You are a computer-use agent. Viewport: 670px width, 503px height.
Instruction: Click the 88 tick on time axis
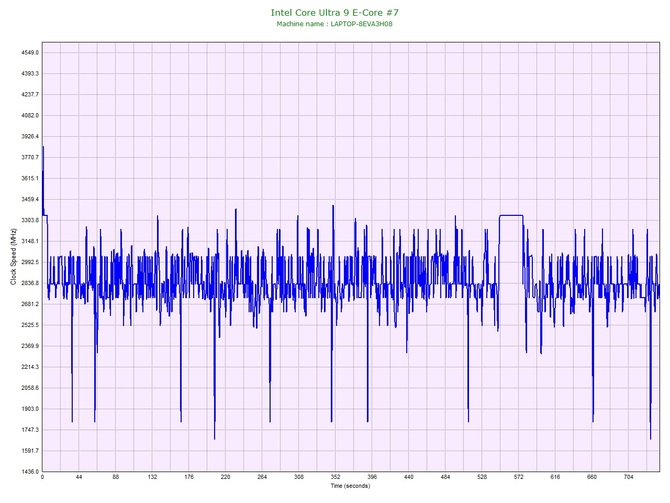click(116, 477)
